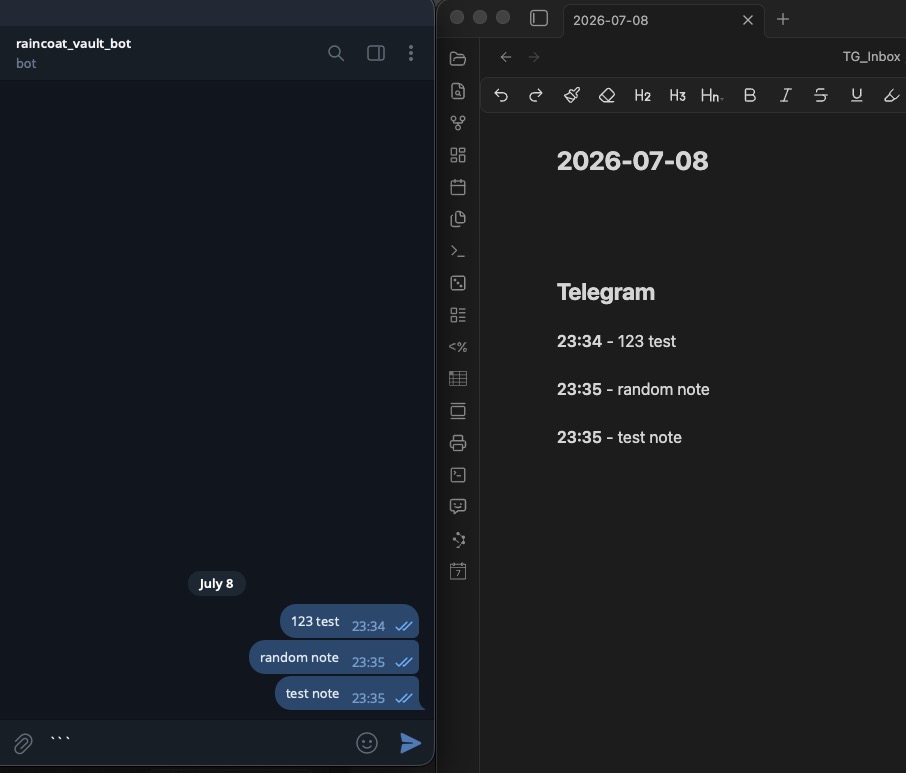Image resolution: width=906 pixels, height=773 pixels.
Task: Apply H2 heading format
Action: (x=643, y=95)
